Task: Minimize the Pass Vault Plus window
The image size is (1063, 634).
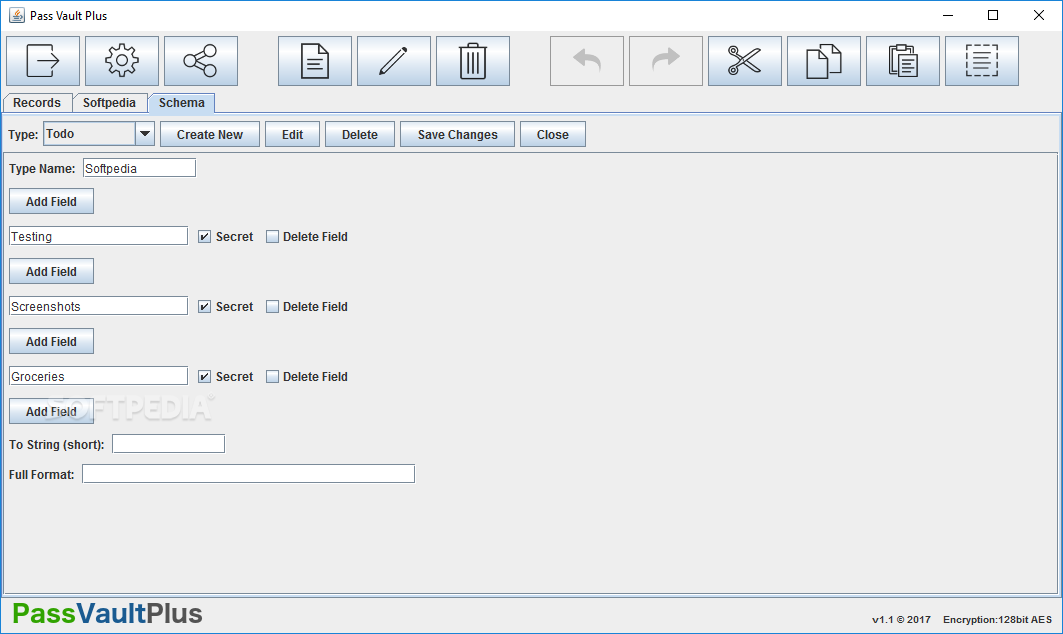Action: click(x=948, y=15)
